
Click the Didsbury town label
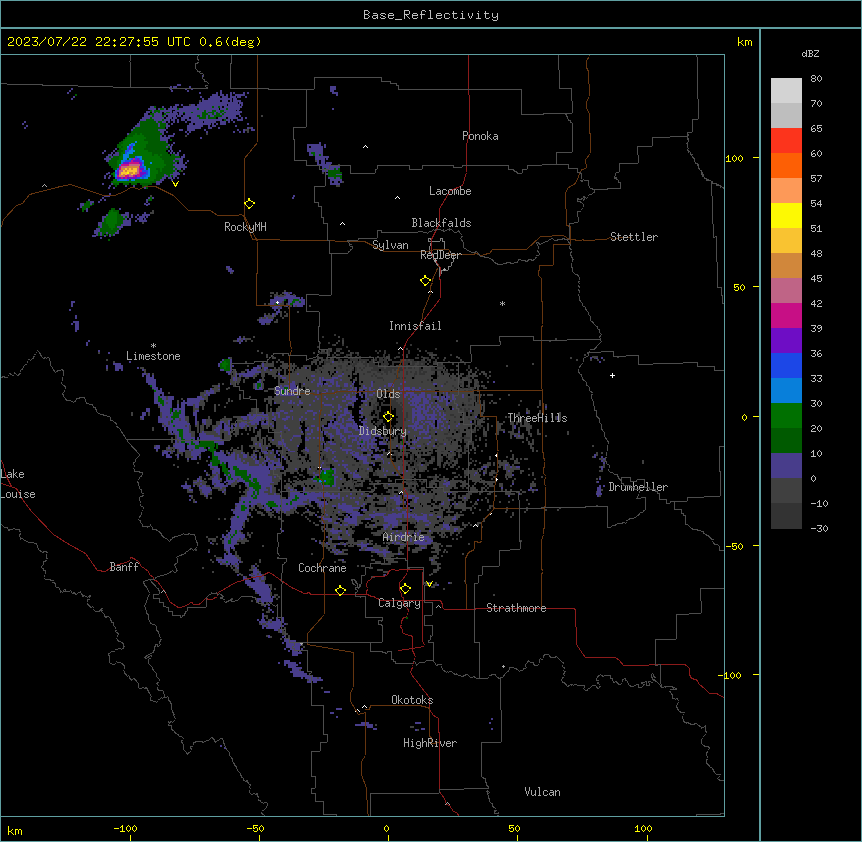(383, 431)
